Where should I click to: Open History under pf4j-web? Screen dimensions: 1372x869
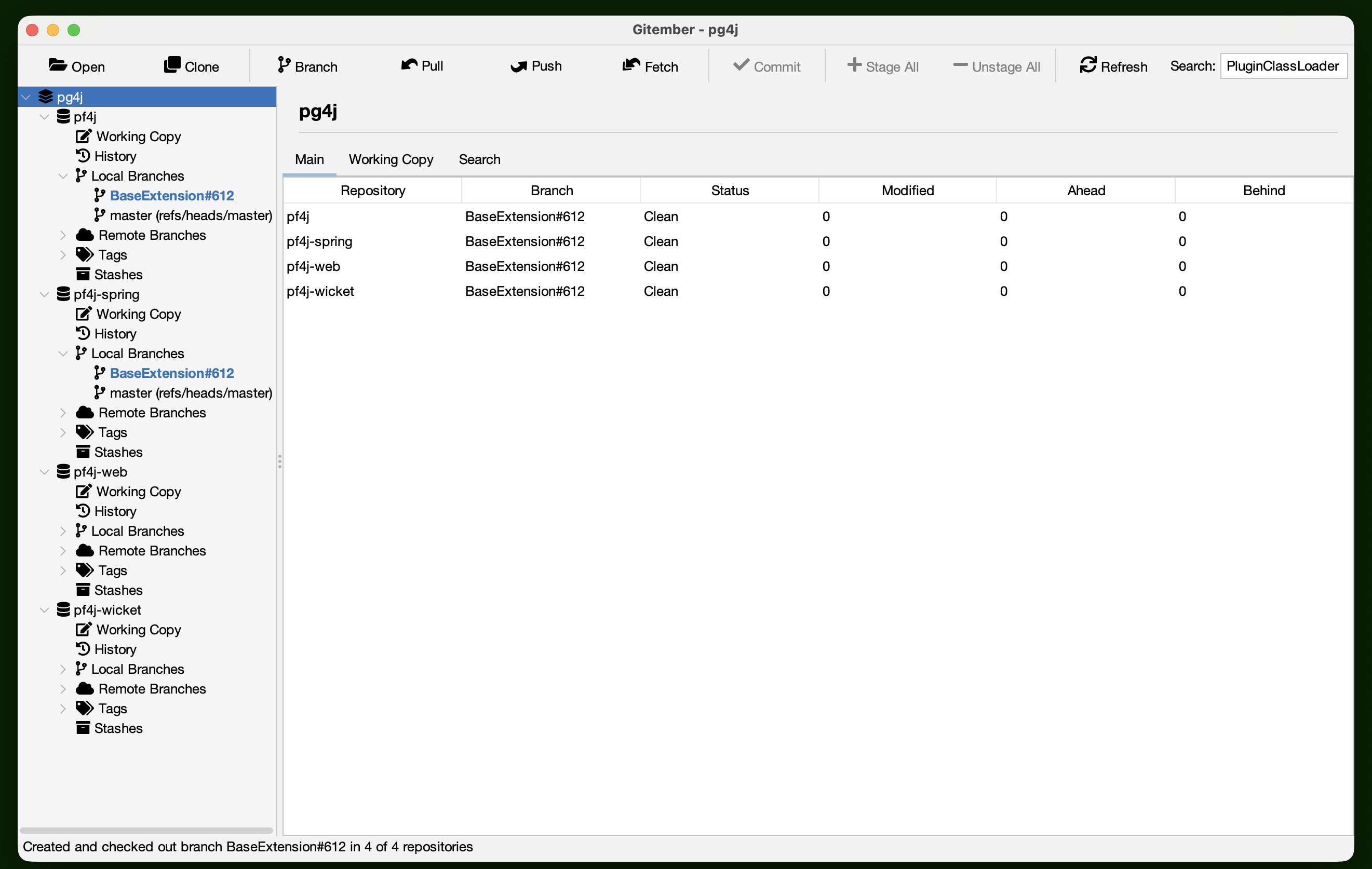[115, 511]
